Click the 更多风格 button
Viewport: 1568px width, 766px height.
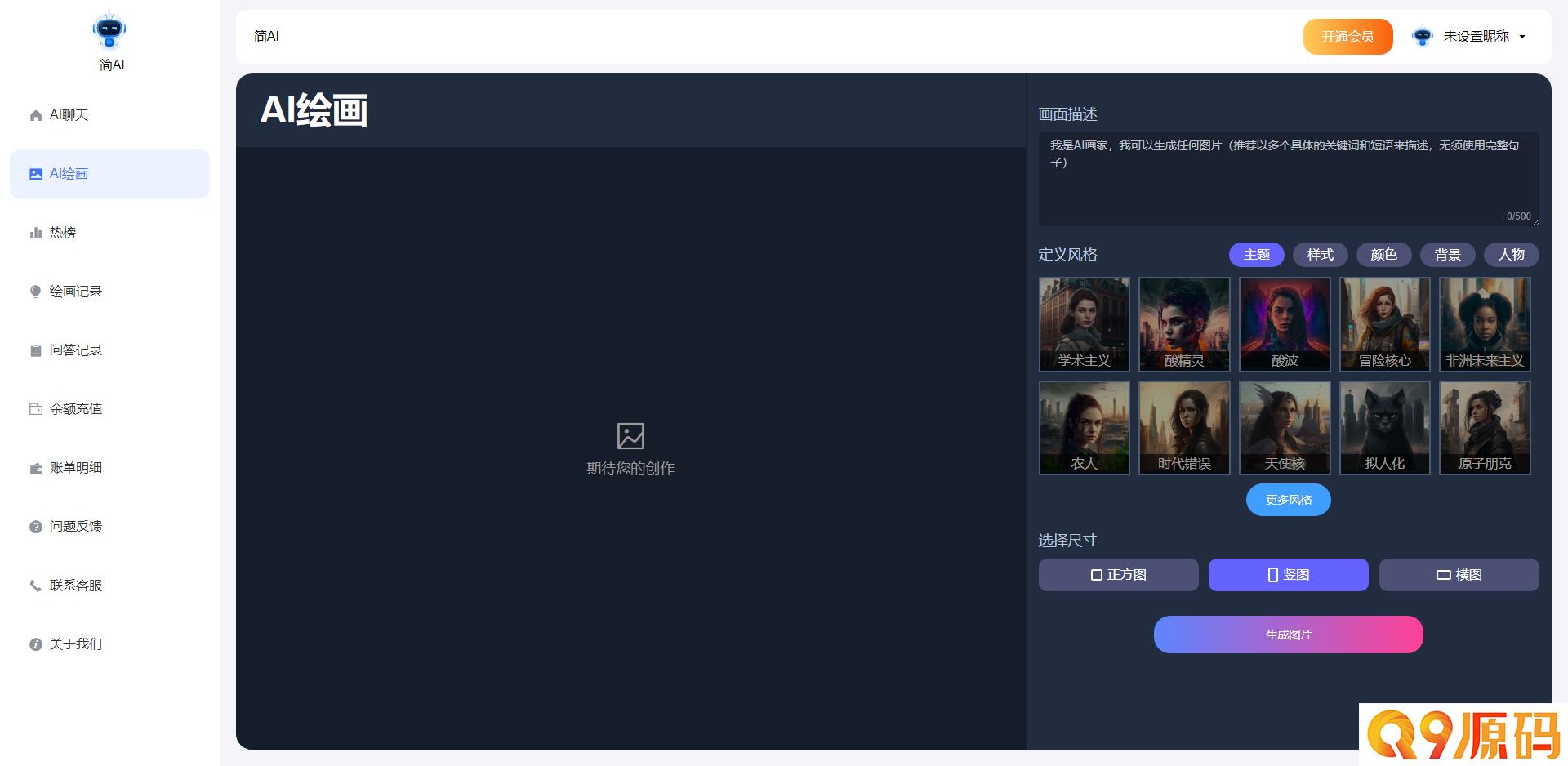(1289, 500)
